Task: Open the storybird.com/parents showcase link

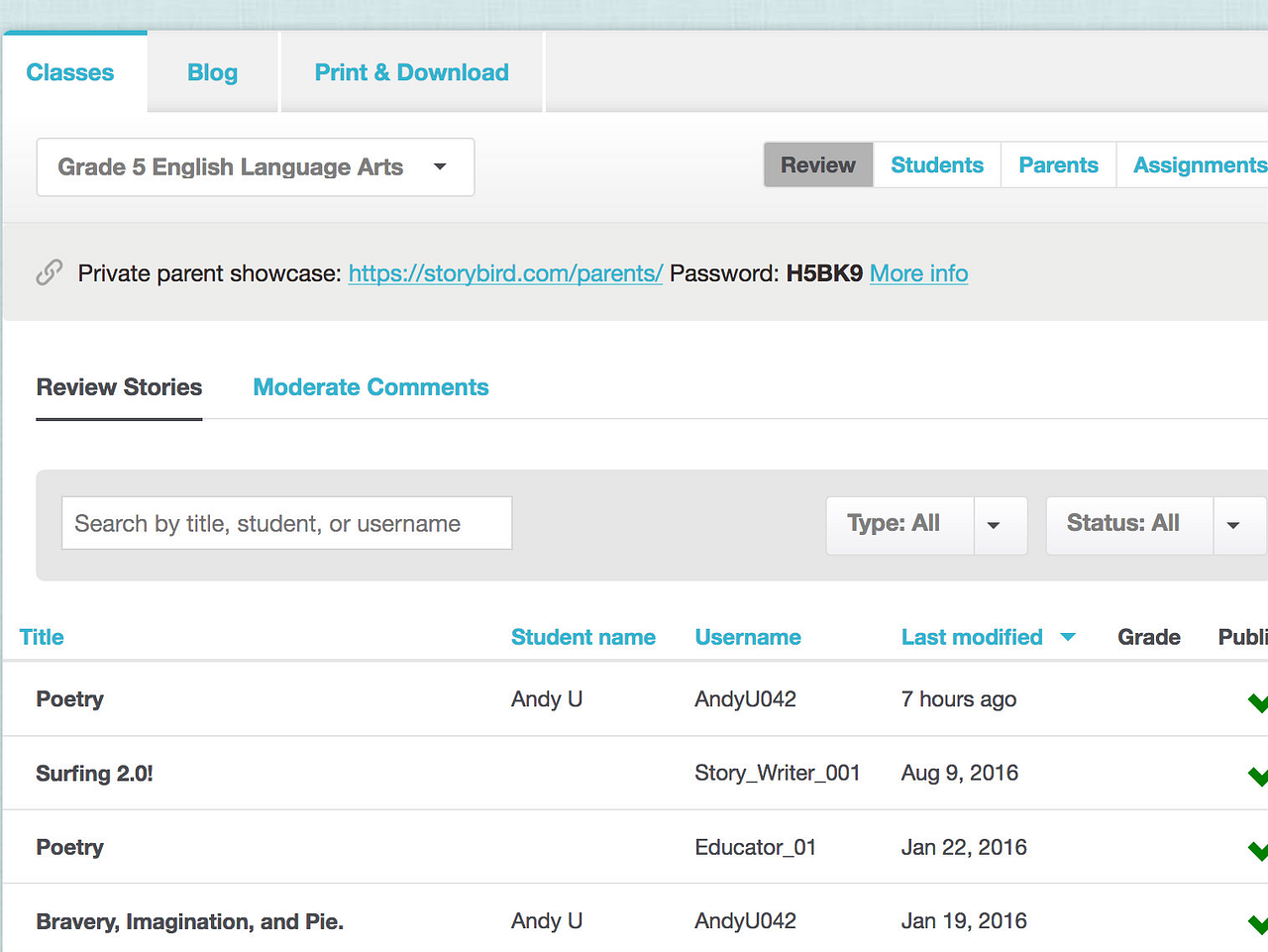Action: pyautogui.click(x=505, y=273)
